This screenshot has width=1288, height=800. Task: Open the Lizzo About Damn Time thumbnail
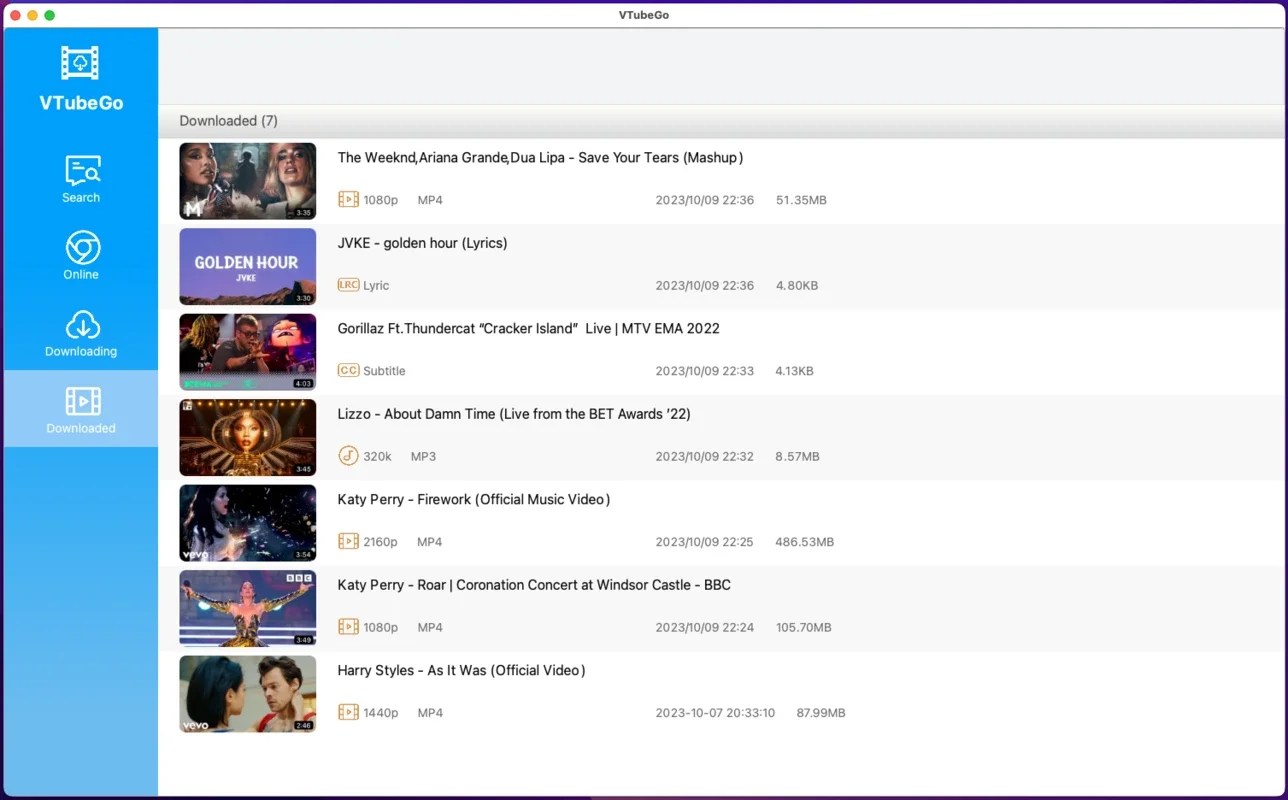[x=248, y=438]
